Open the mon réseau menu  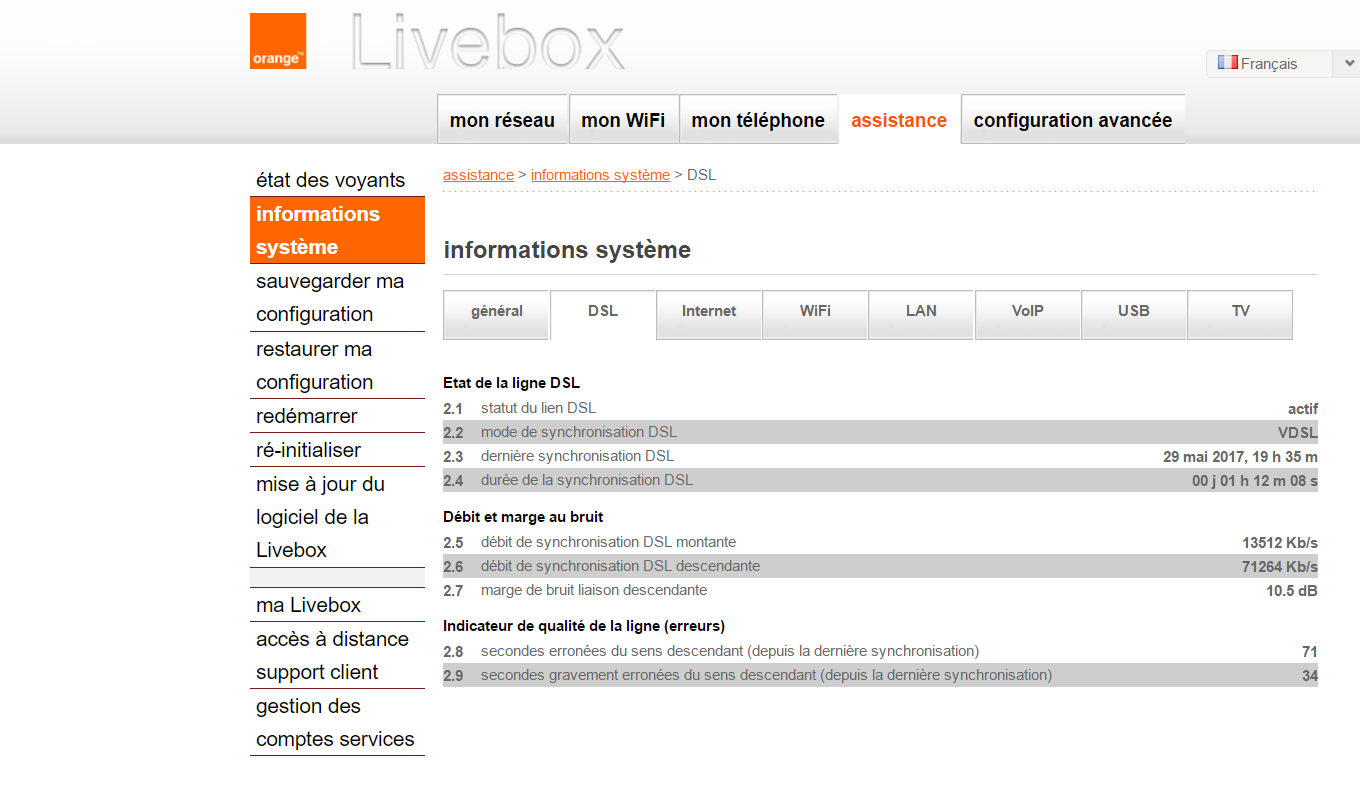pos(503,120)
